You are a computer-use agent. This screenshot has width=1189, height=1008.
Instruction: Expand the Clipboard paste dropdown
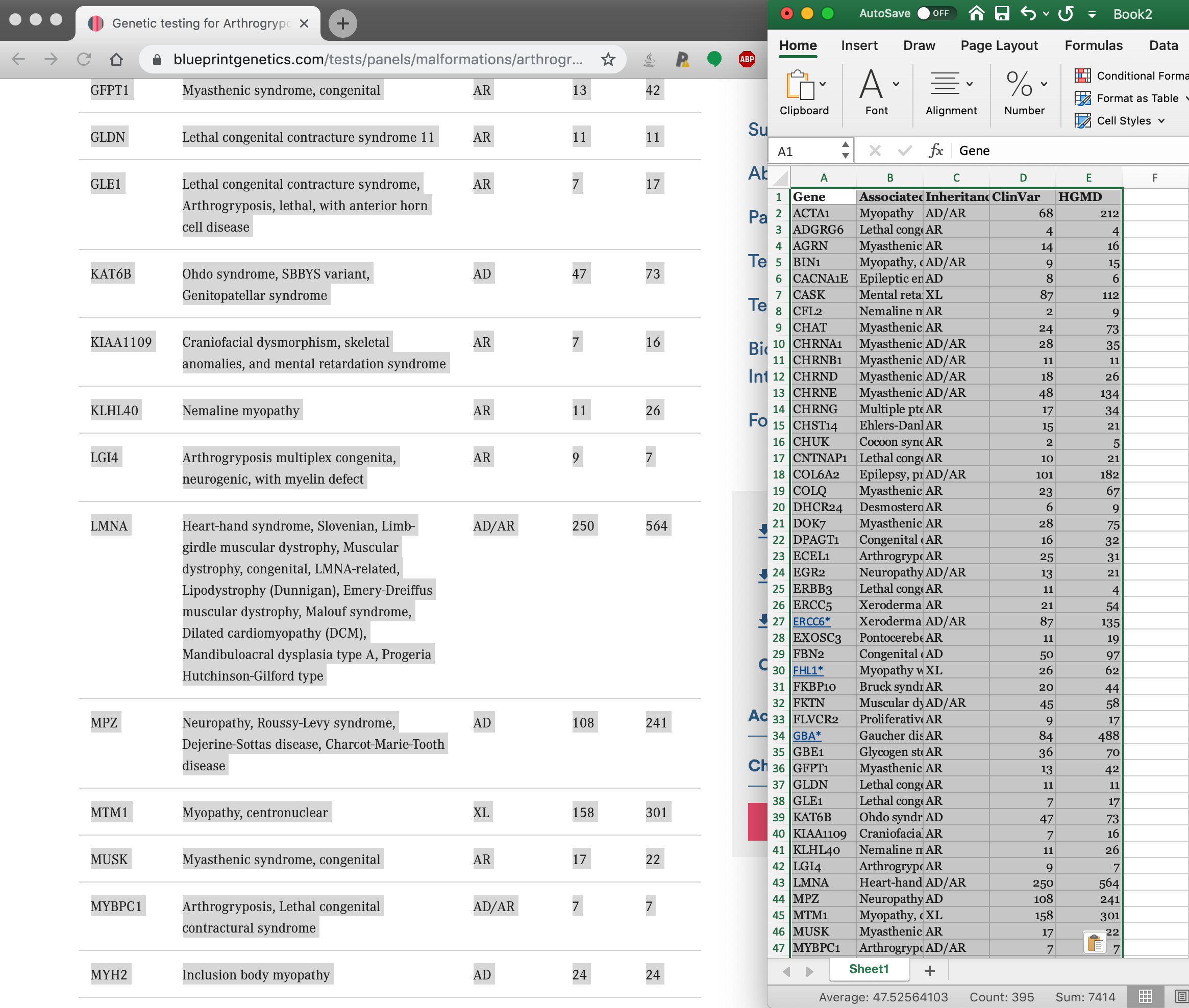[x=823, y=85]
